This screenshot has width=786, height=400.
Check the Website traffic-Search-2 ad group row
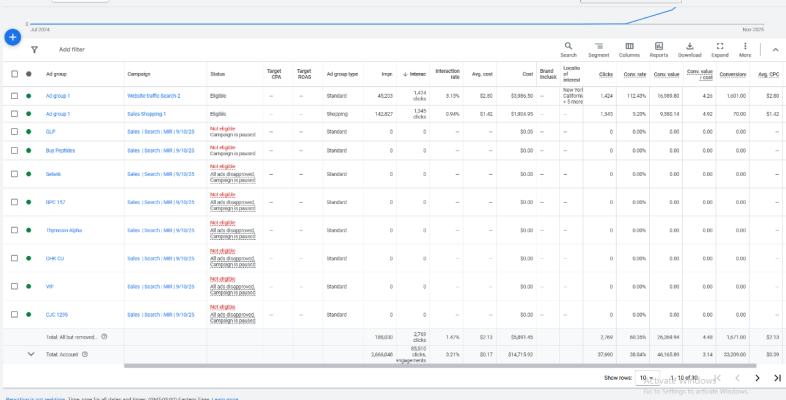click(15, 96)
